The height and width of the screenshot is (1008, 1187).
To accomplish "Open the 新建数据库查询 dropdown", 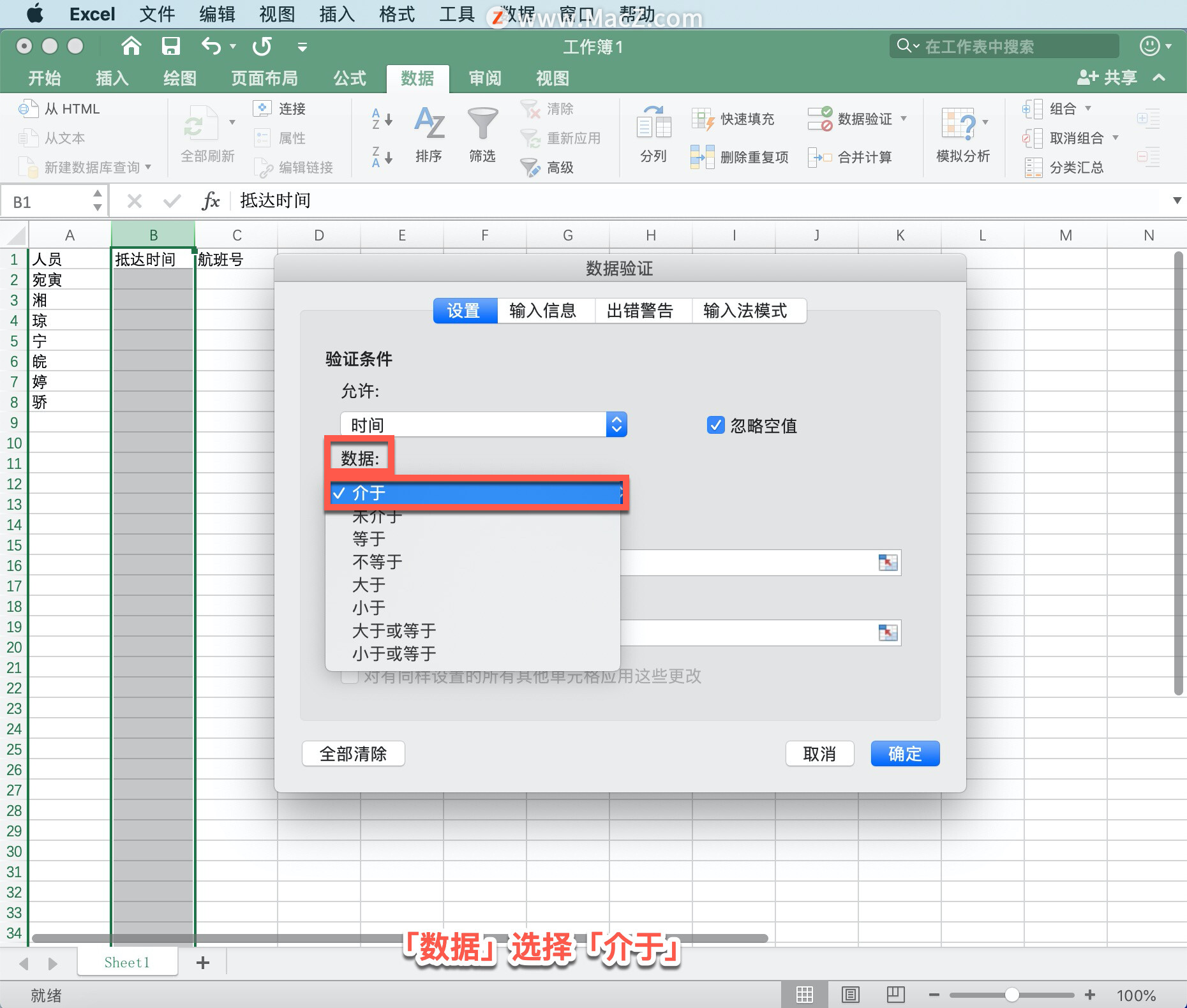I will pyautogui.click(x=148, y=167).
